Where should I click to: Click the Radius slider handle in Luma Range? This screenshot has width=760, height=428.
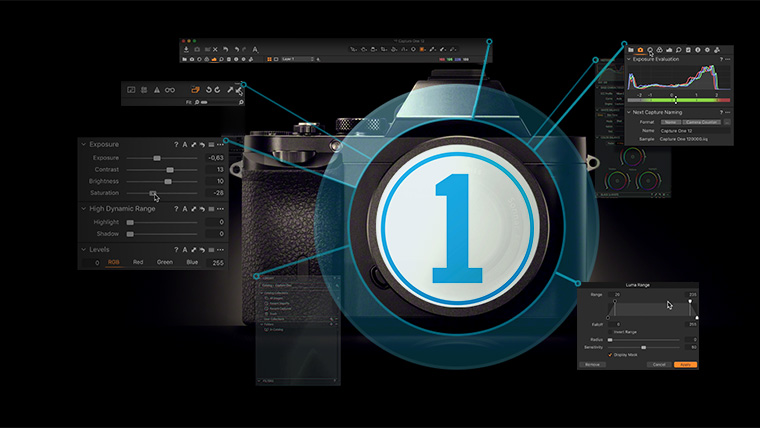point(610,340)
